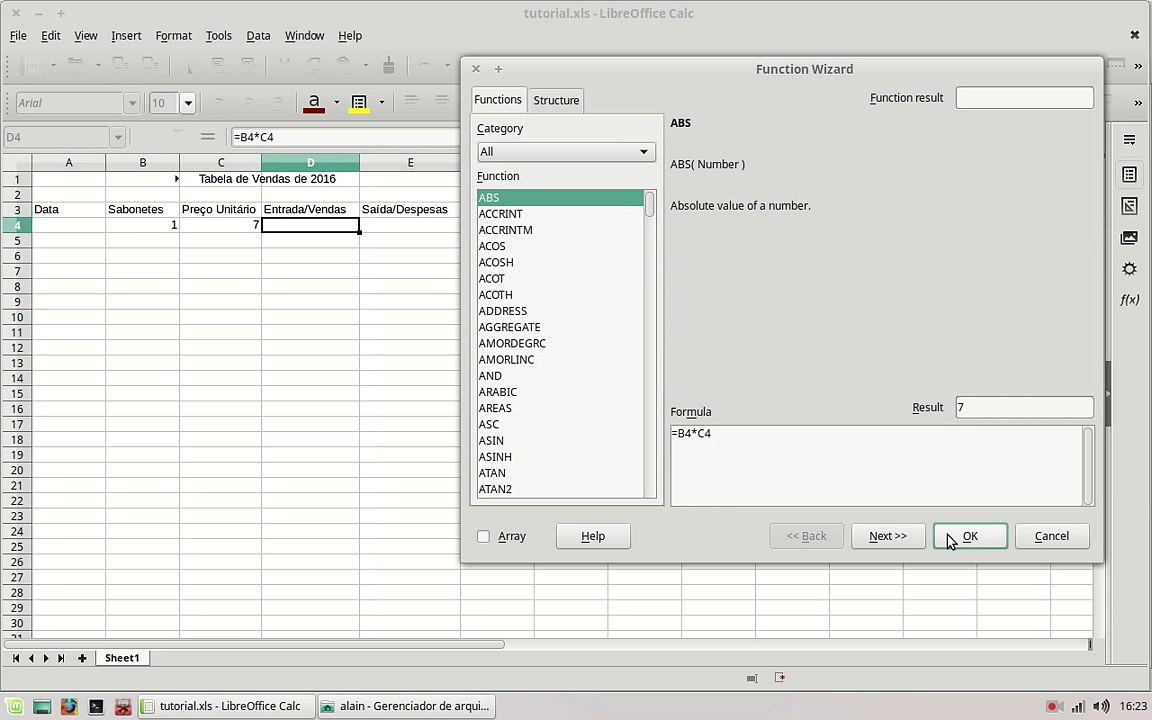Switch to the Structure tab
The height and width of the screenshot is (720, 1152).
pyautogui.click(x=556, y=100)
